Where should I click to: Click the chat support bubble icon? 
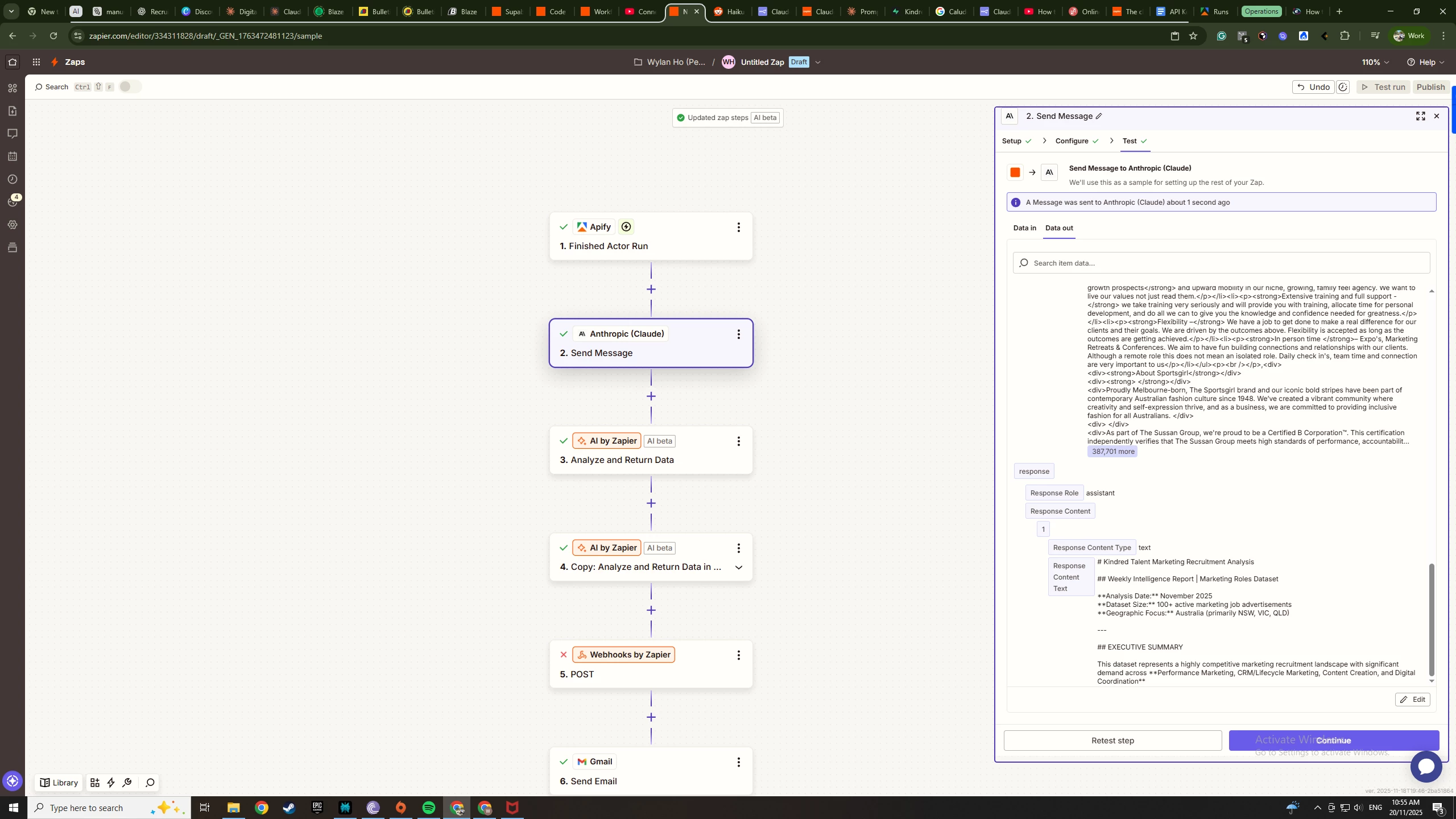click(1426, 767)
